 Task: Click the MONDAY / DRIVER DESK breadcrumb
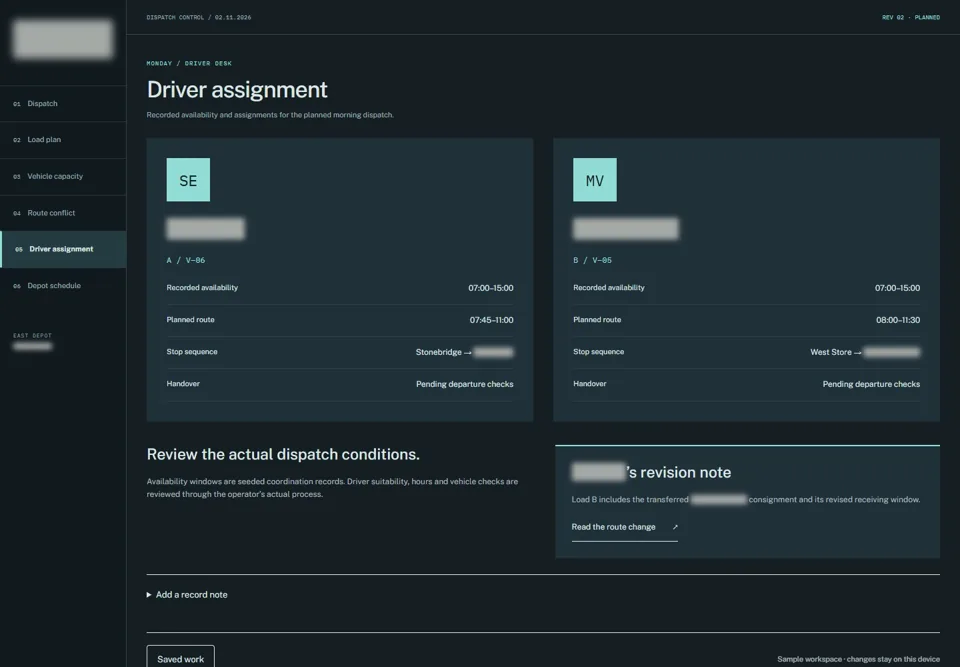pyautogui.click(x=189, y=63)
